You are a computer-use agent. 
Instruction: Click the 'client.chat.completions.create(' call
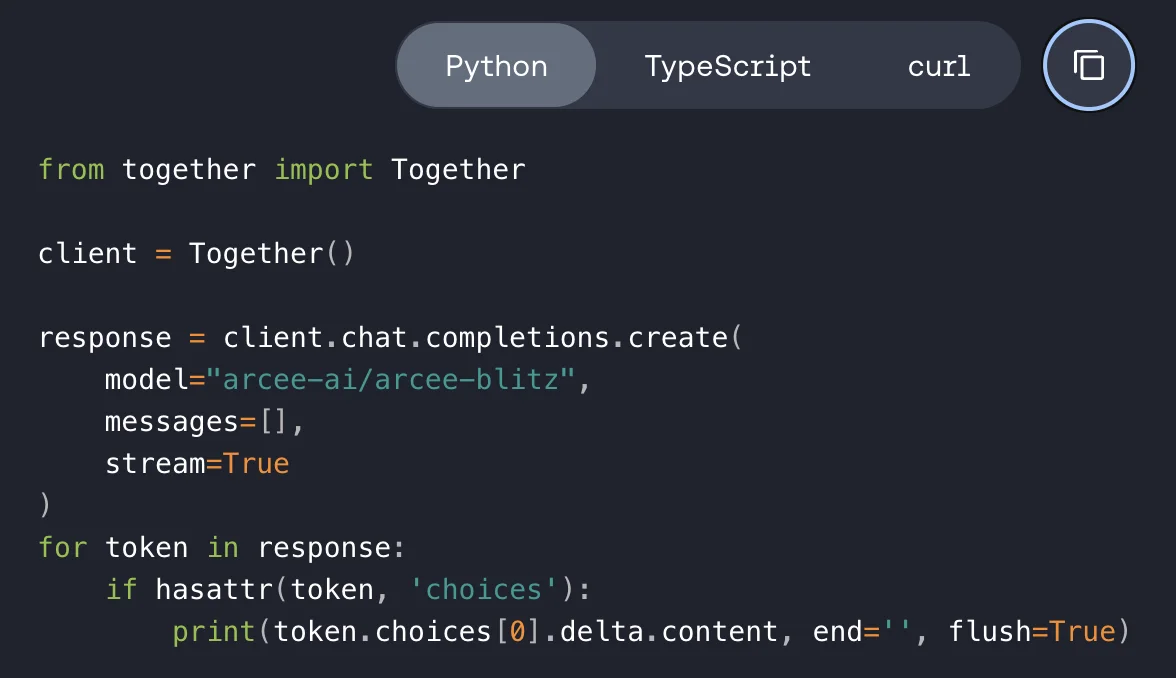pos(482,338)
